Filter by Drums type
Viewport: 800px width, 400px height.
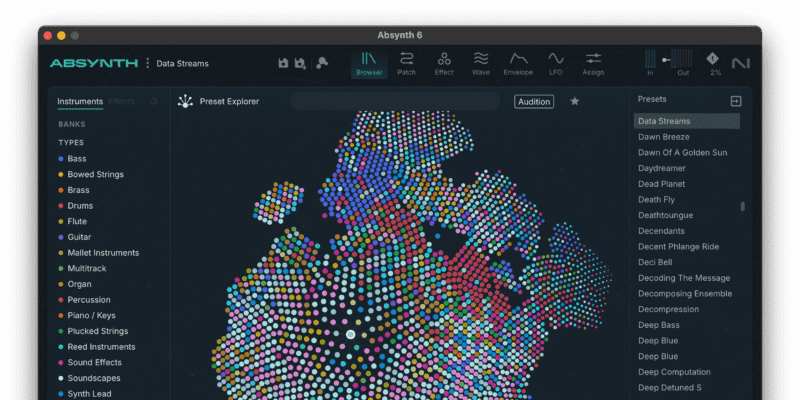click(x=76, y=206)
